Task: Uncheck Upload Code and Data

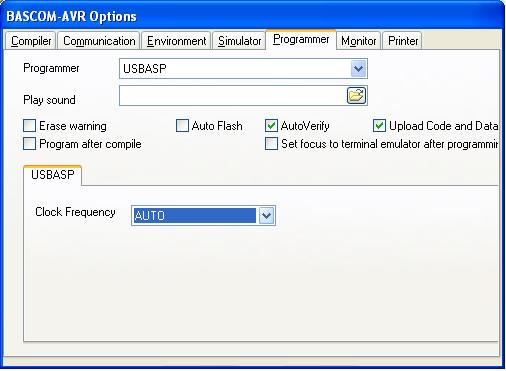Action: coord(379,126)
